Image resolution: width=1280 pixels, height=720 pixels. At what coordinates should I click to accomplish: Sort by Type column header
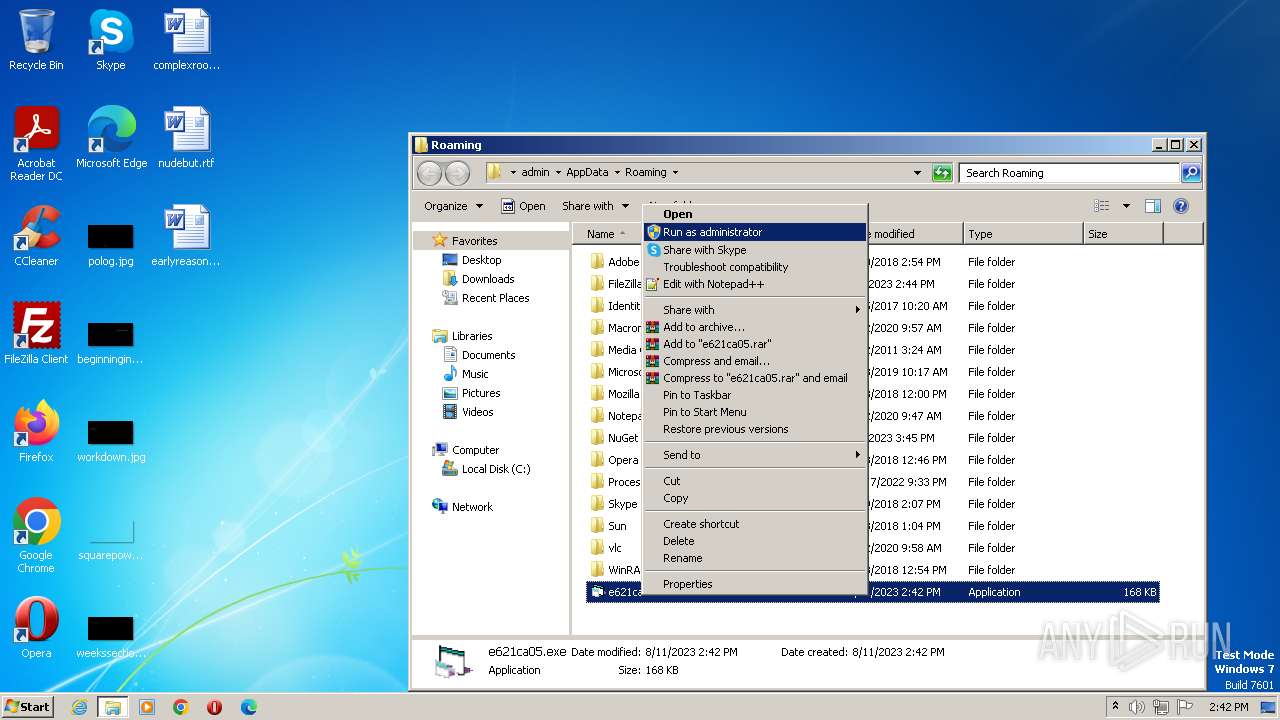(x=1023, y=234)
